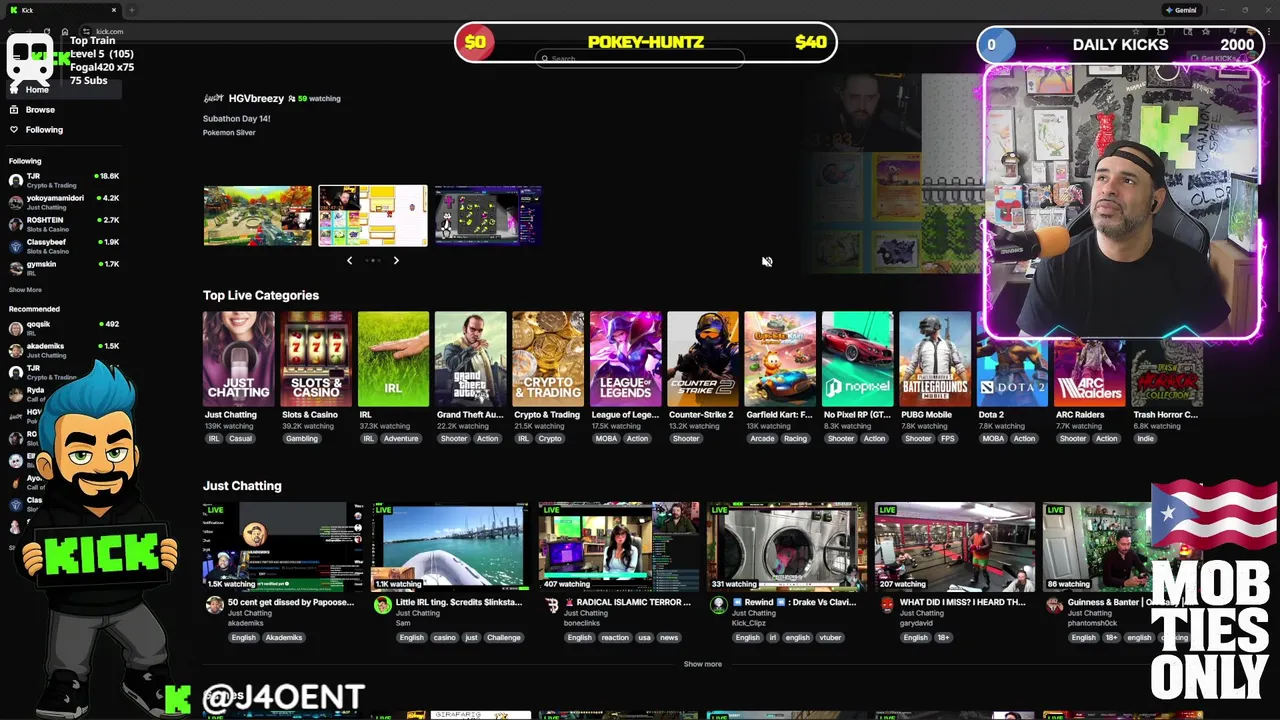Open Classybeef's avatar in Following list
Image resolution: width=1280 pixels, height=720 pixels.
point(16,246)
